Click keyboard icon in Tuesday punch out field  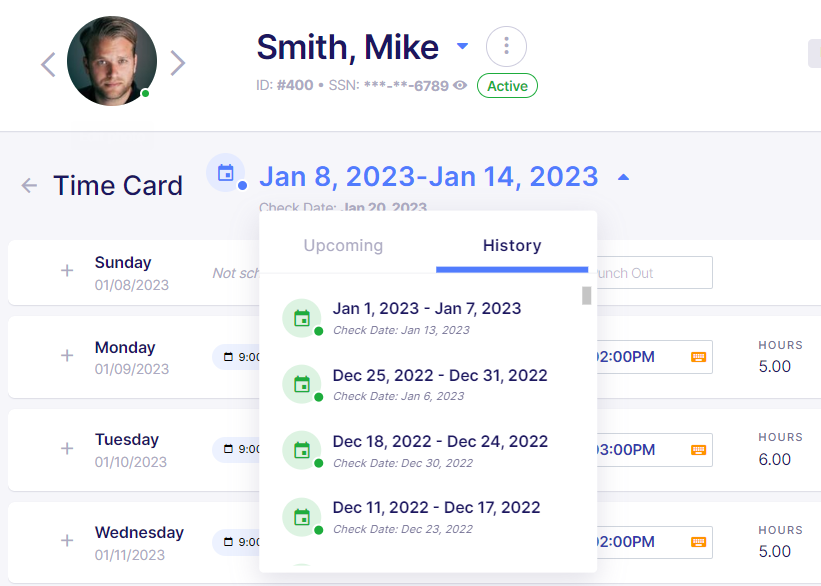pos(698,450)
